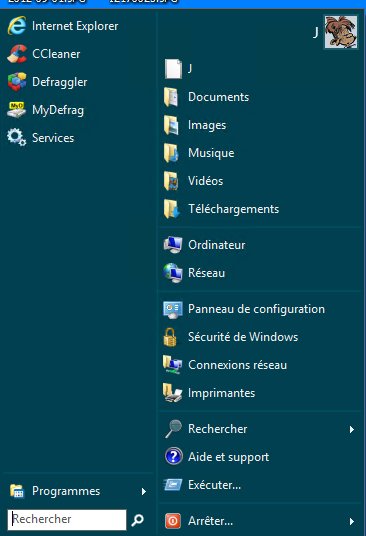This screenshot has width=366, height=536.
Task: Click the Connexions réseau icon
Action: (x=173, y=365)
